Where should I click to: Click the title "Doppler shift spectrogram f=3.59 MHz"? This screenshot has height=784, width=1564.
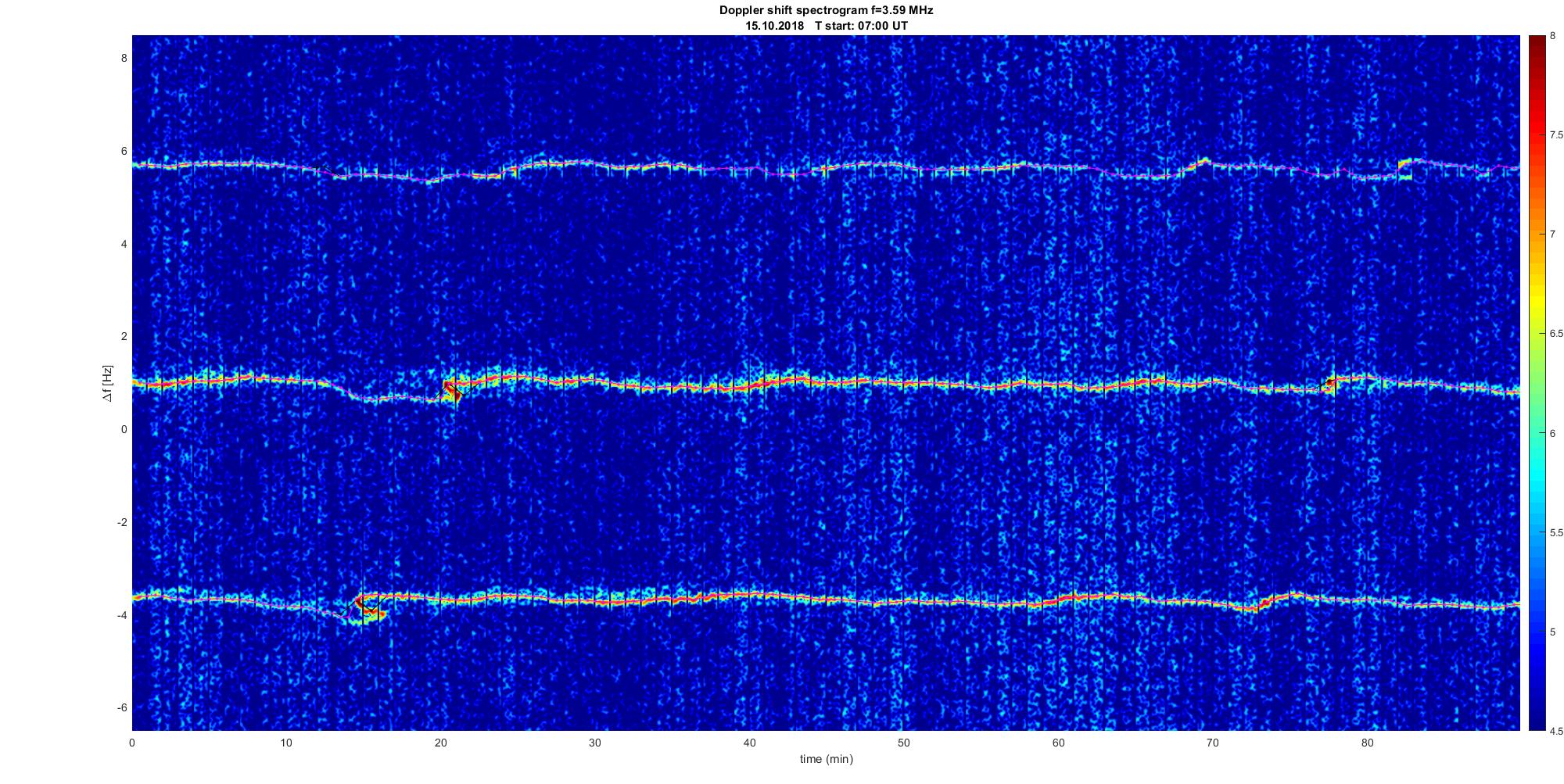point(826,11)
